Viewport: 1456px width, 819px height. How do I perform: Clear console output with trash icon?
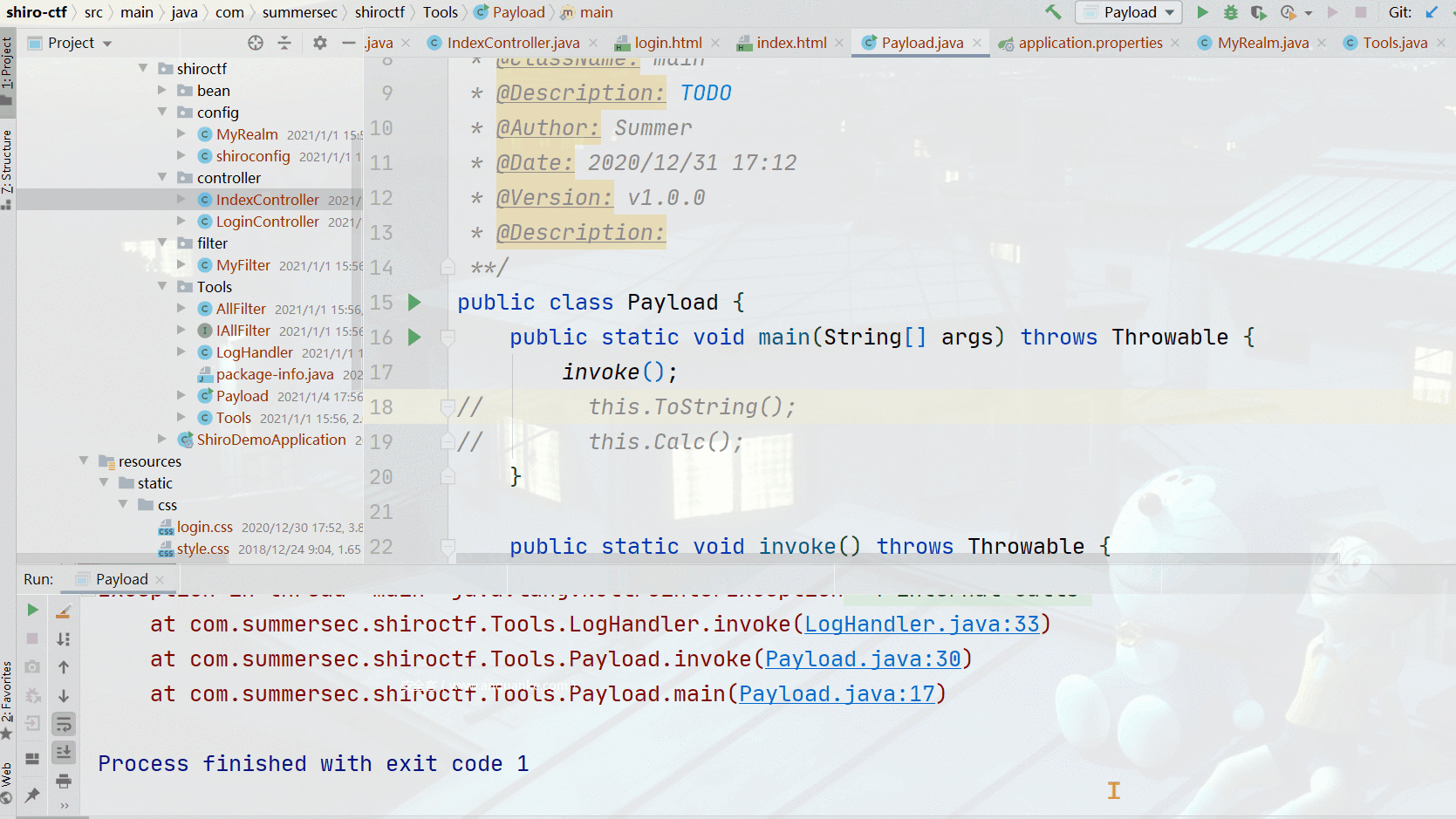(x=64, y=611)
